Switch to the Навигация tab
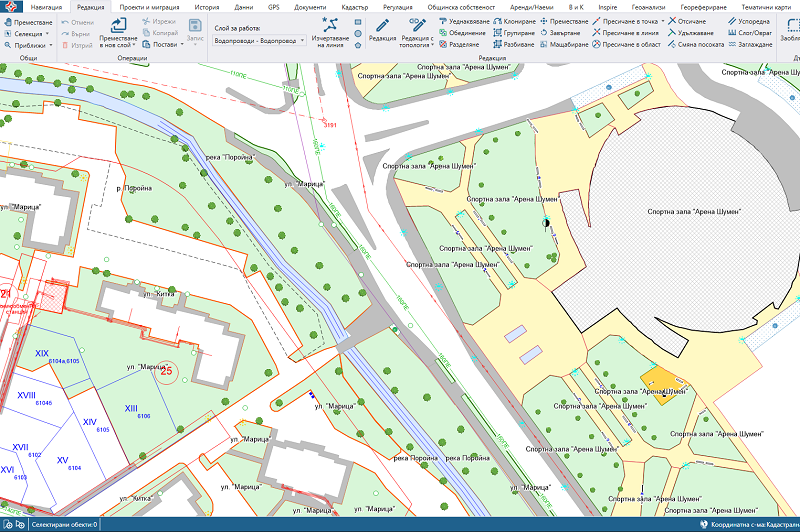Viewport: 800px width, 532px height. coord(46,6)
